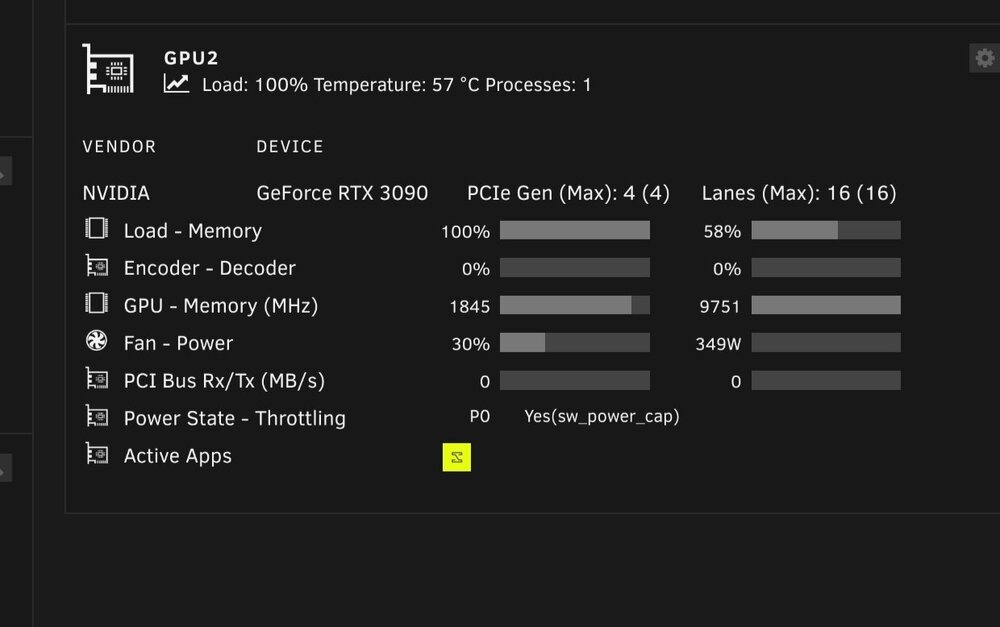The height and width of the screenshot is (627, 1000).
Task: Click the Encoder - Decoder card icon
Action: (x=96, y=266)
